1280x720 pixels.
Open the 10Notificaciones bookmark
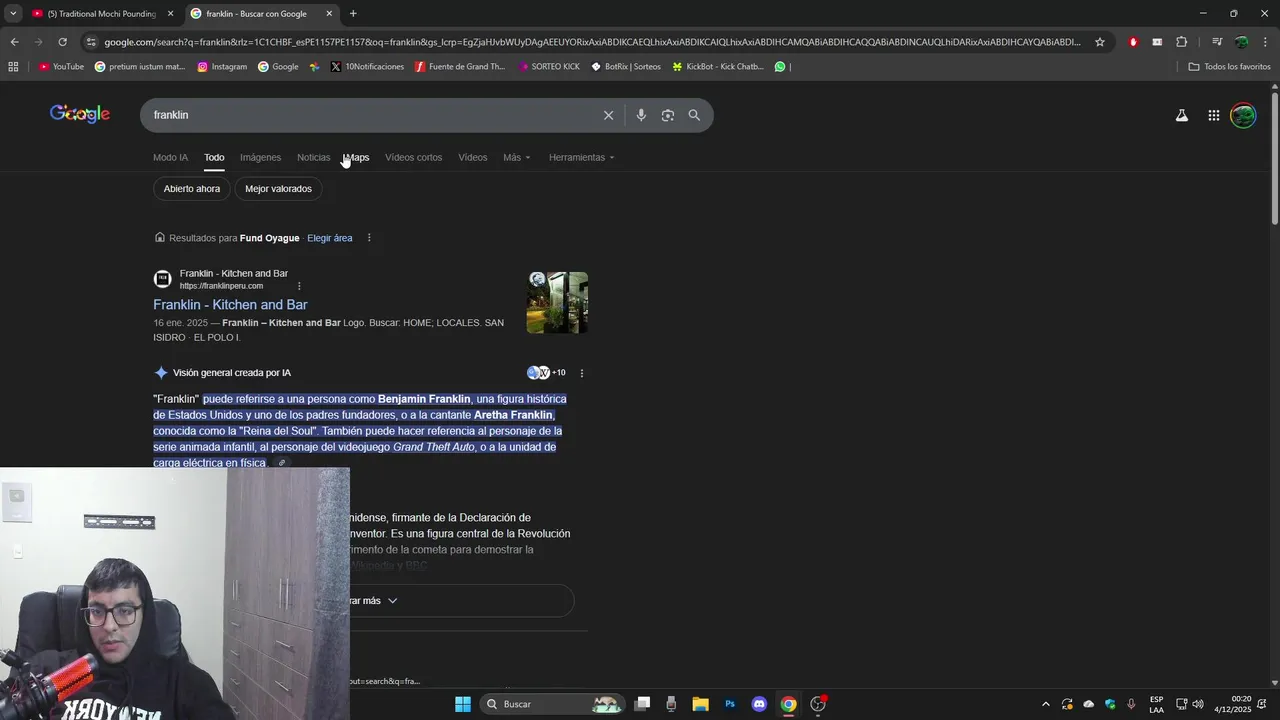coord(367,67)
